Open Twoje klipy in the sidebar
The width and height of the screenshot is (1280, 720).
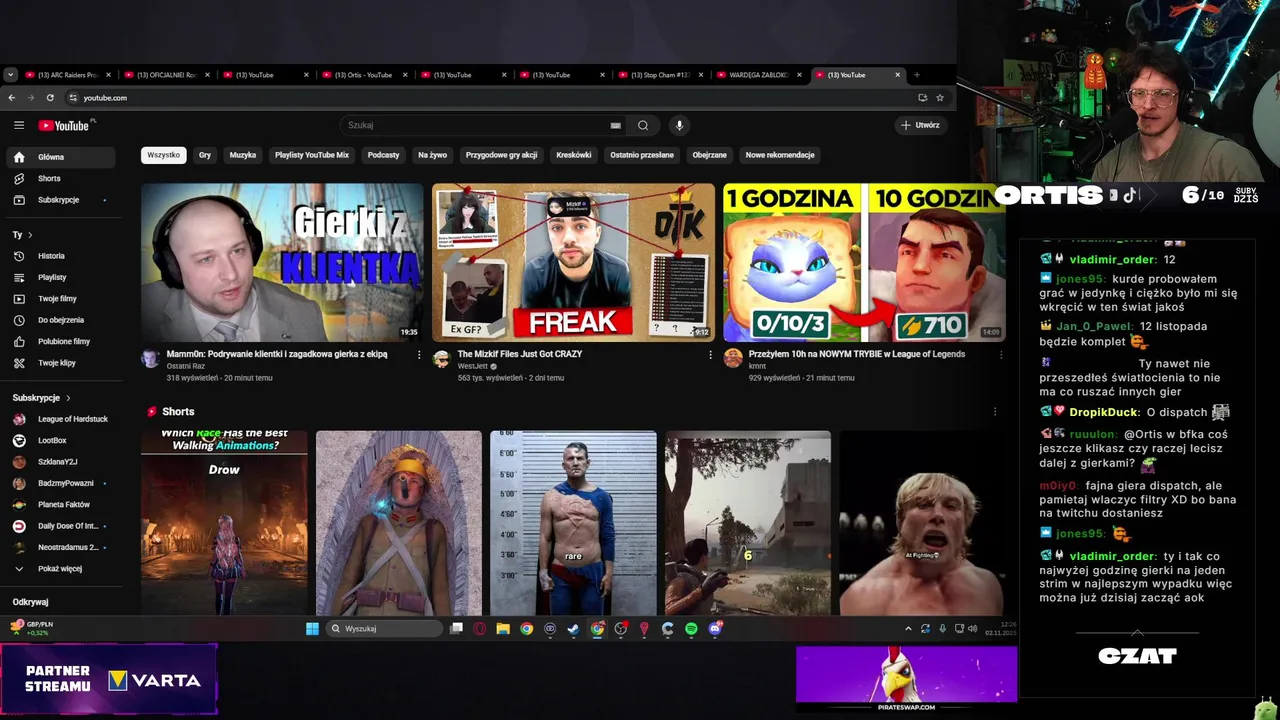coord(60,363)
